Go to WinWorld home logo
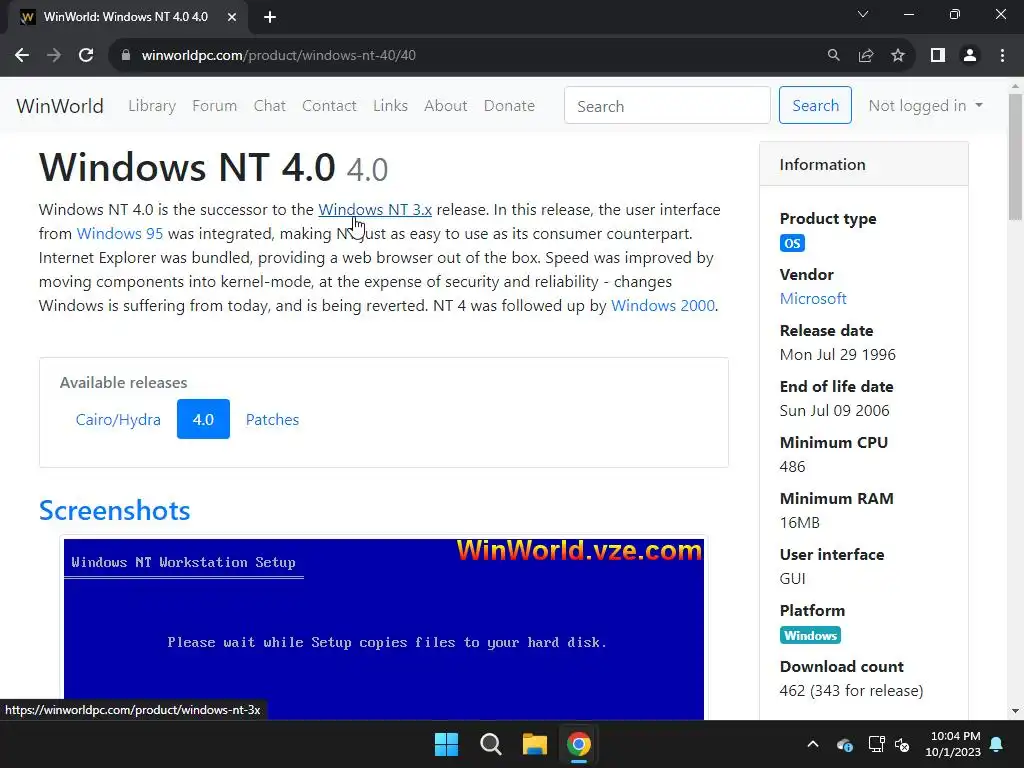 (x=59, y=106)
